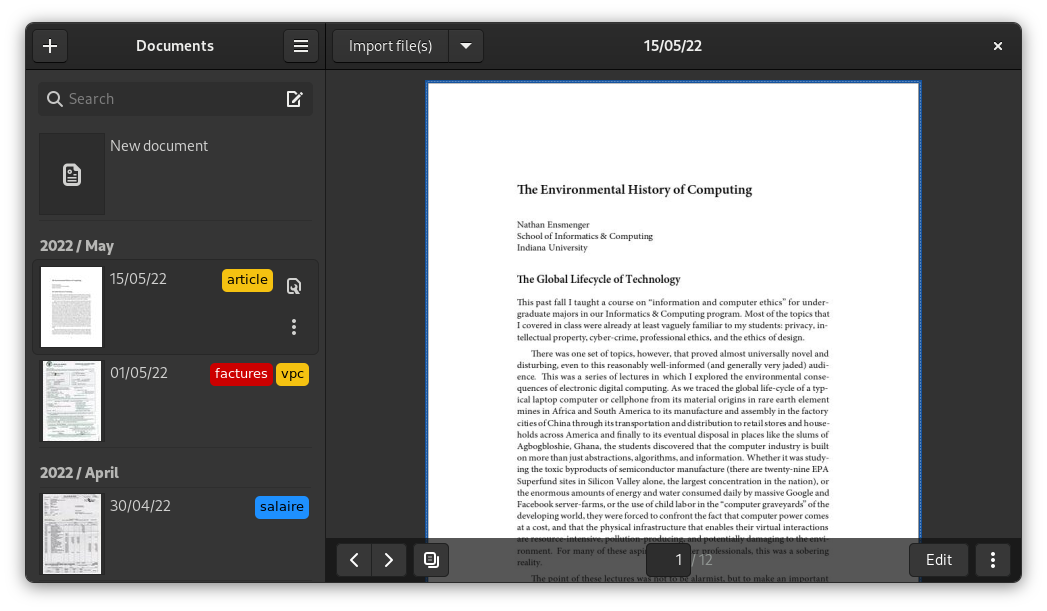Click the Edit button
Screen dimensions: 1047x611
tap(938, 560)
